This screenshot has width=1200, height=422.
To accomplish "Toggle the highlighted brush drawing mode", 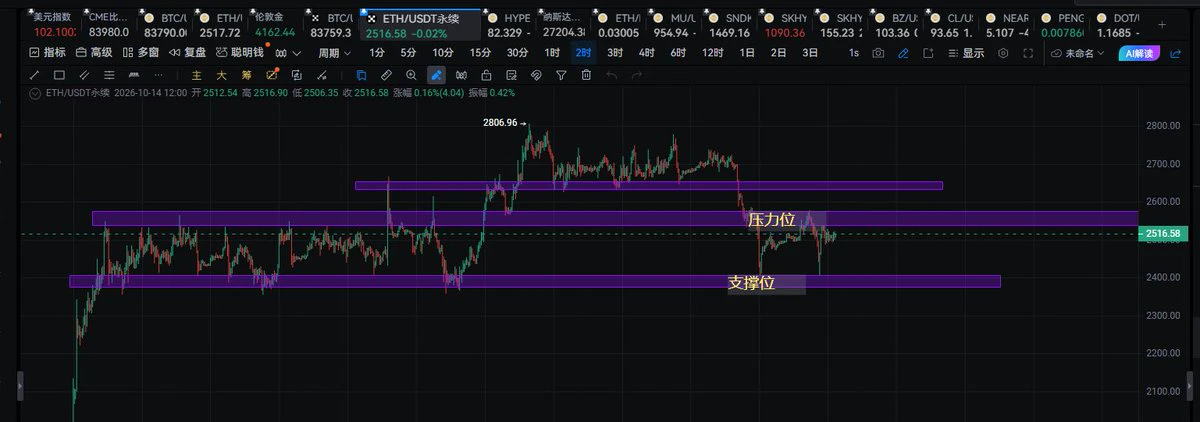I will [436, 75].
